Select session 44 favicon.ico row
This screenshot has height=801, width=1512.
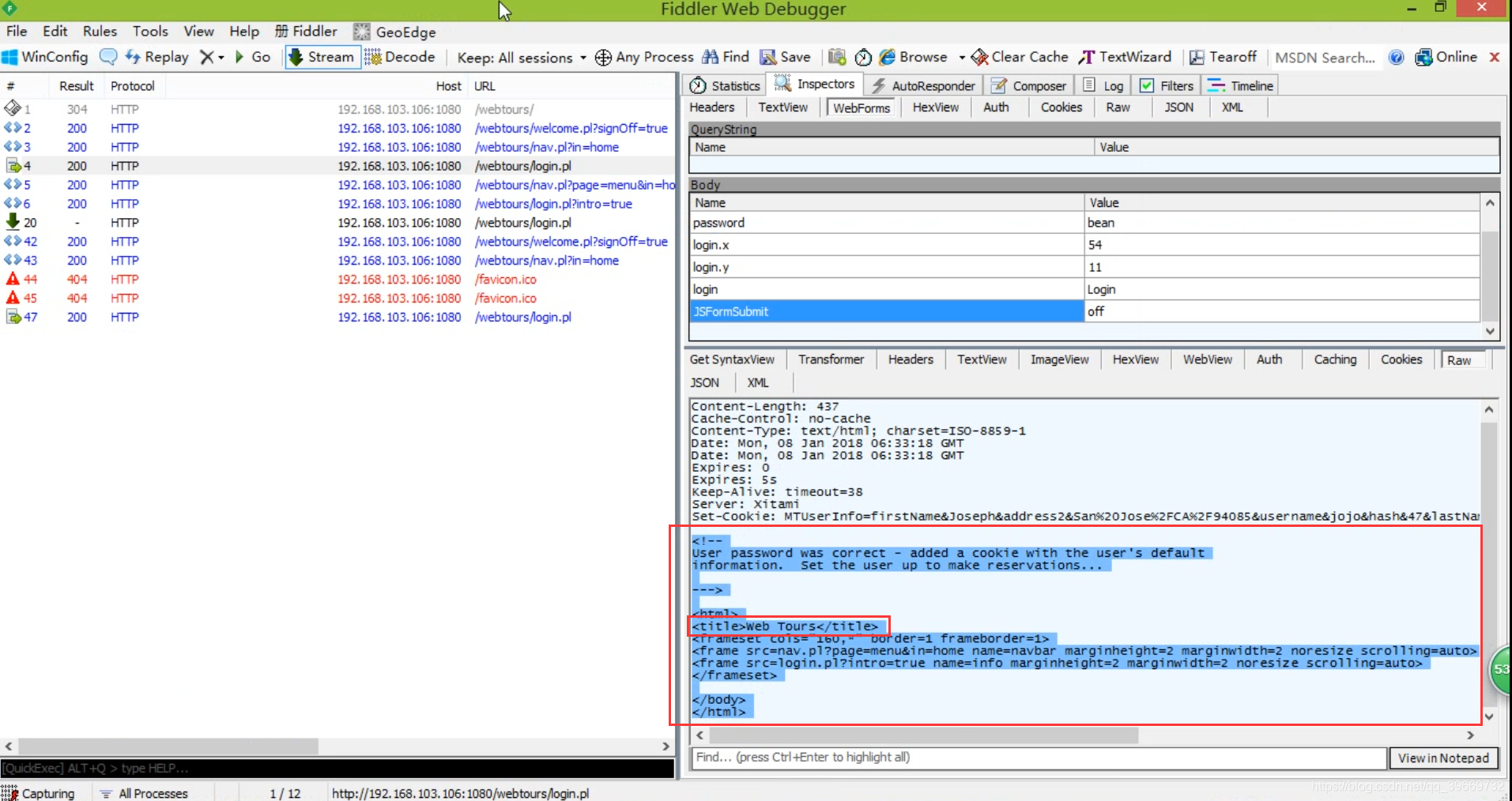tap(338, 279)
